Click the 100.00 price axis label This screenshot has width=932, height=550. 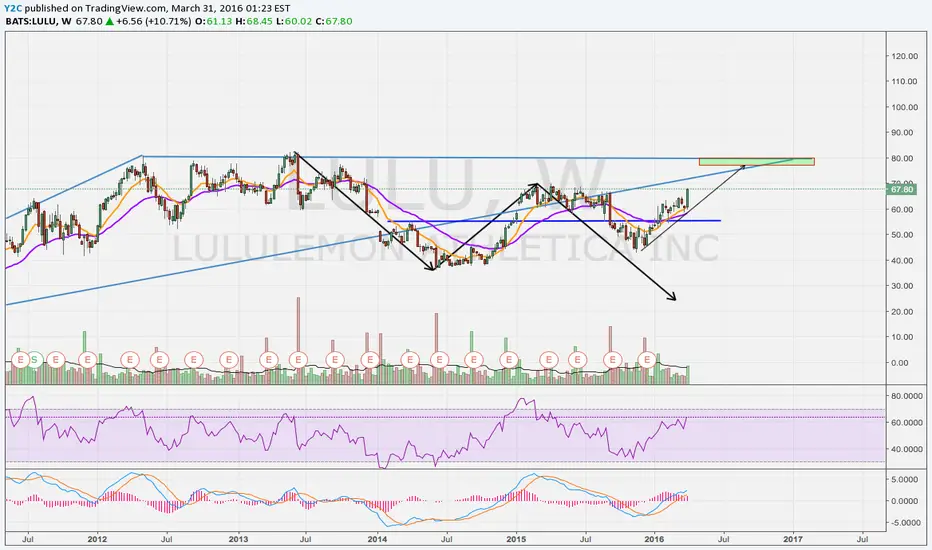pos(904,107)
